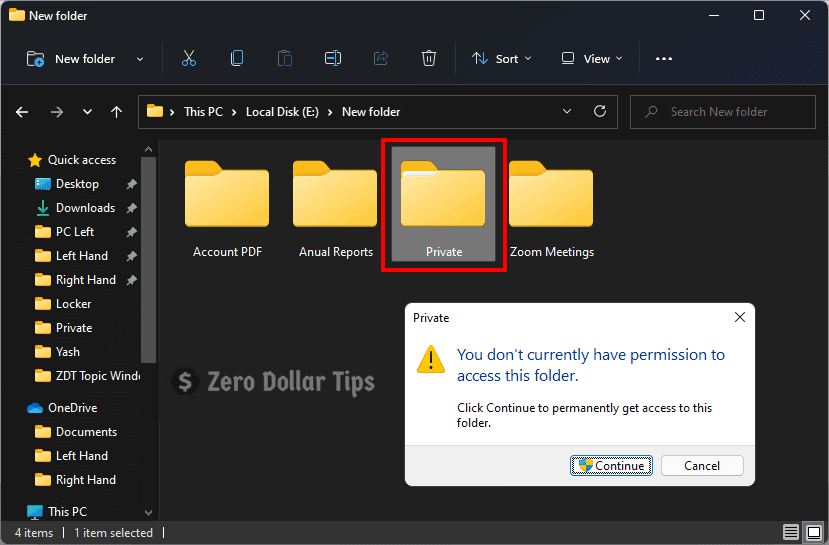829x545 pixels.
Task: Open recent locations dropdown arrow
Action: click(x=87, y=112)
